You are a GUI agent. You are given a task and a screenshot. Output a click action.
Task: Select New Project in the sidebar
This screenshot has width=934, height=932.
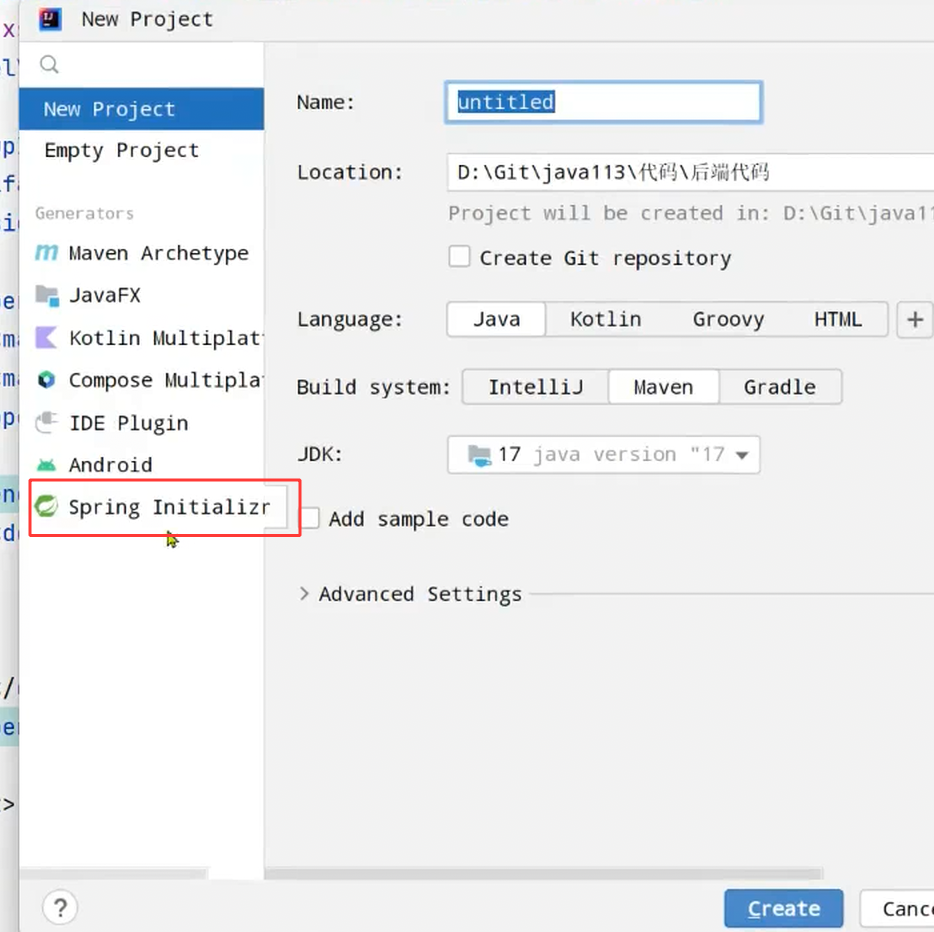coord(141,109)
